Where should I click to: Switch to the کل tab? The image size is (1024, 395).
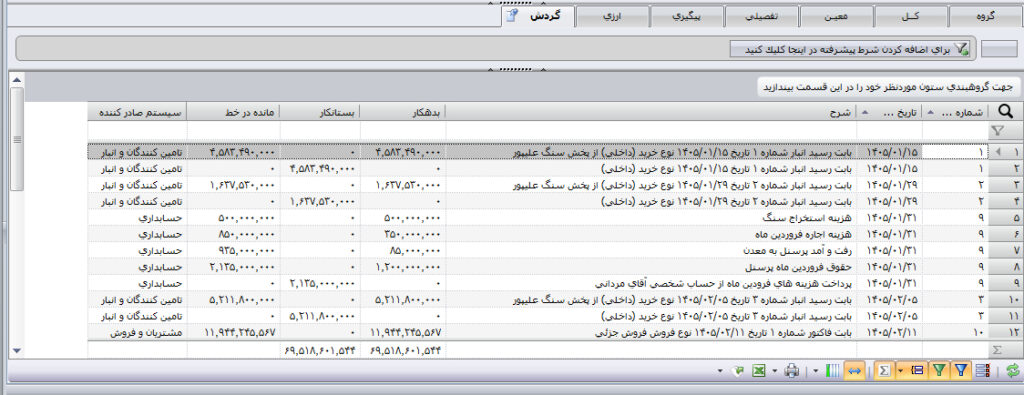[x=910, y=16]
